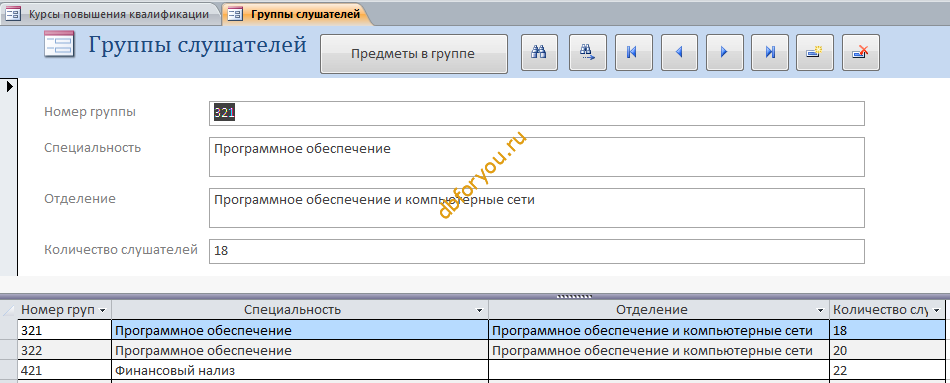Image resolution: width=950 pixels, height=383 pixels.
Task: Go to the previous record
Action: click(679, 53)
